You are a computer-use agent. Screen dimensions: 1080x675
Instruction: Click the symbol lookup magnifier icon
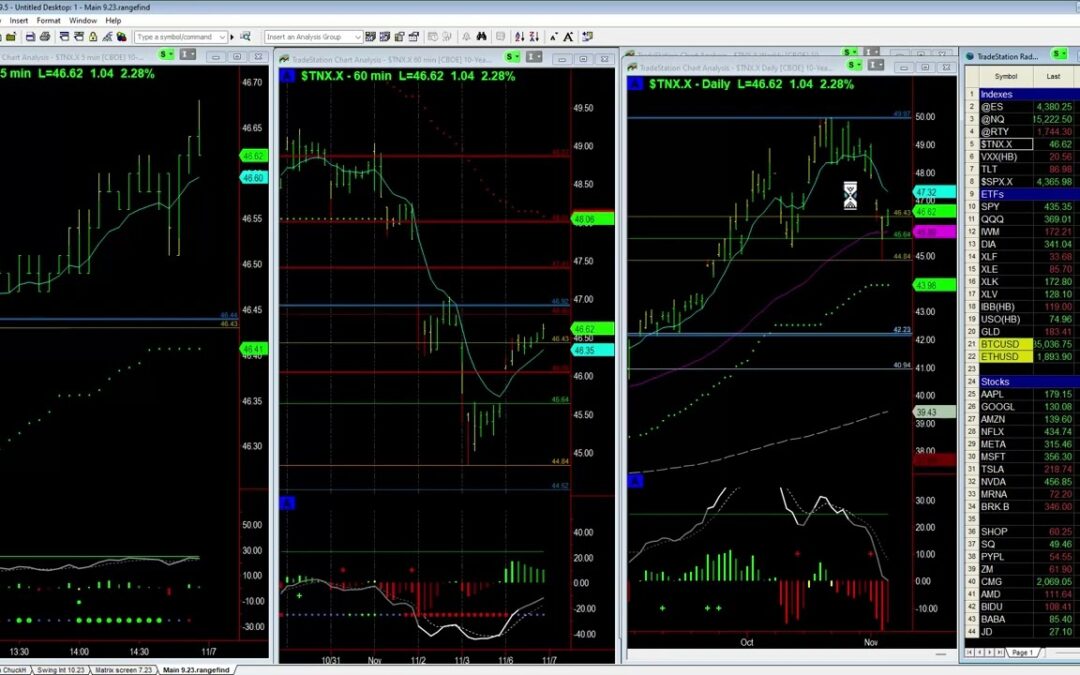pyautogui.click(x=246, y=37)
